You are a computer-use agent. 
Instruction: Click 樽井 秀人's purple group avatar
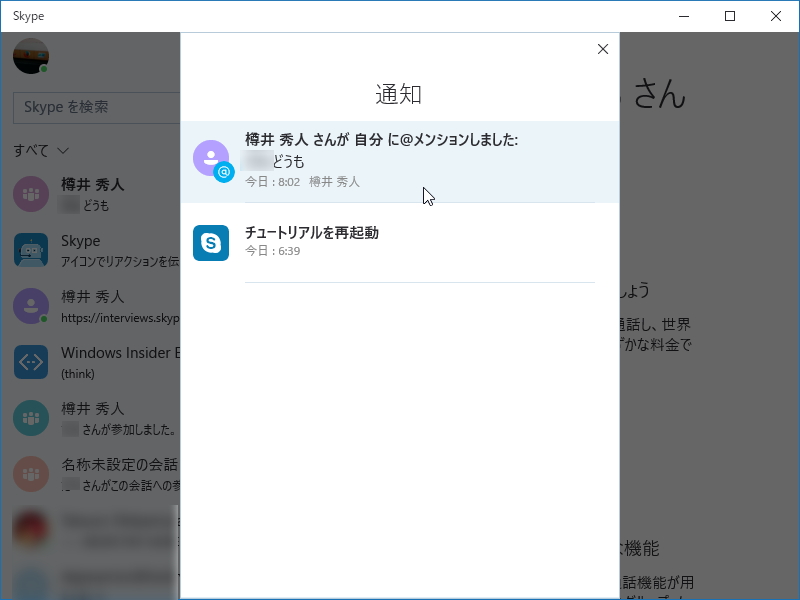pyautogui.click(x=30, y=194)
